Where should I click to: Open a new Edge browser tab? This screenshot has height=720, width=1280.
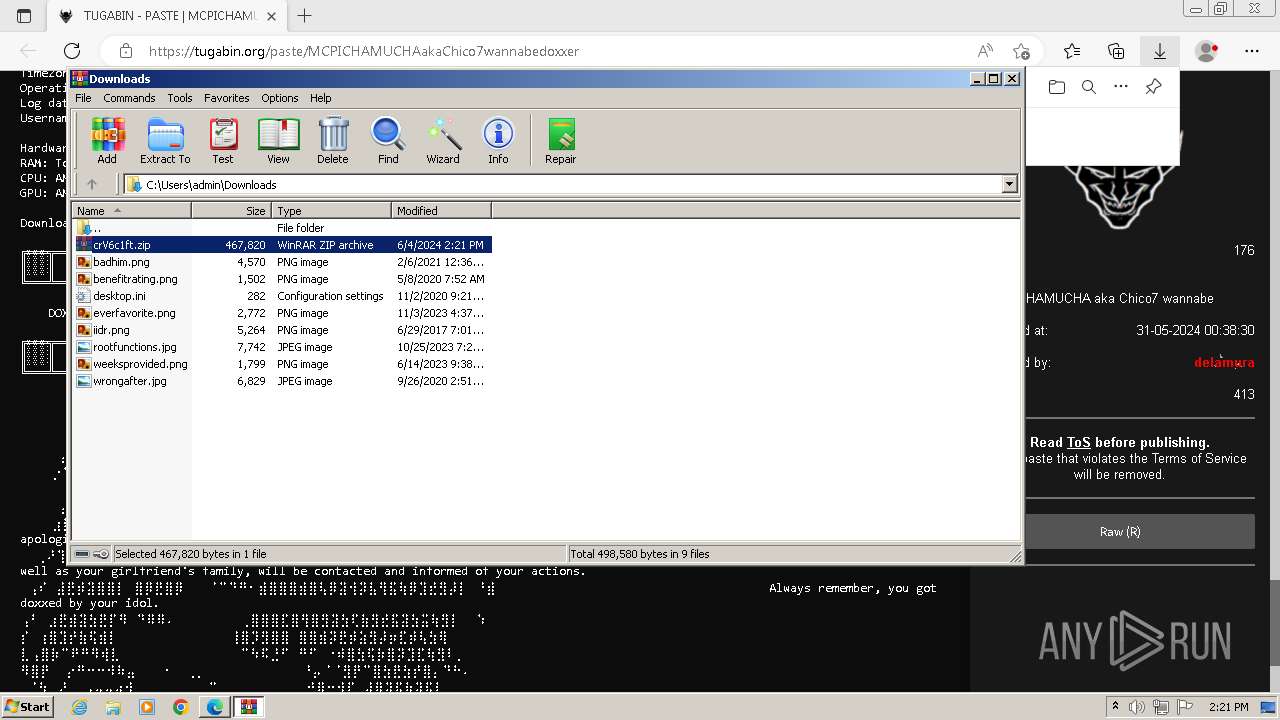click(x=305, y=15)
